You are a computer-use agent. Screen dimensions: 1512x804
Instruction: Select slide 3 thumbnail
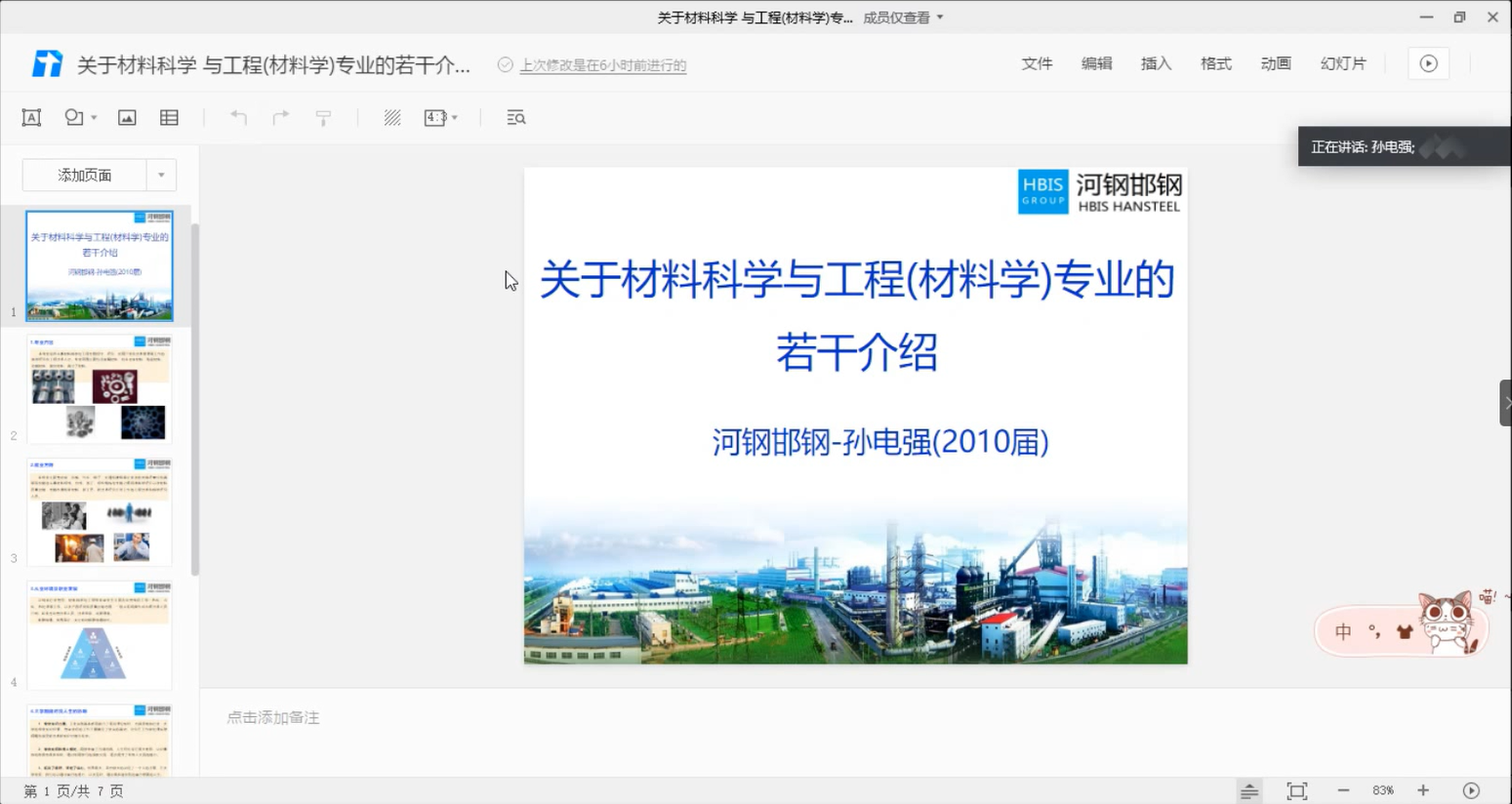(x=100, y=513)
